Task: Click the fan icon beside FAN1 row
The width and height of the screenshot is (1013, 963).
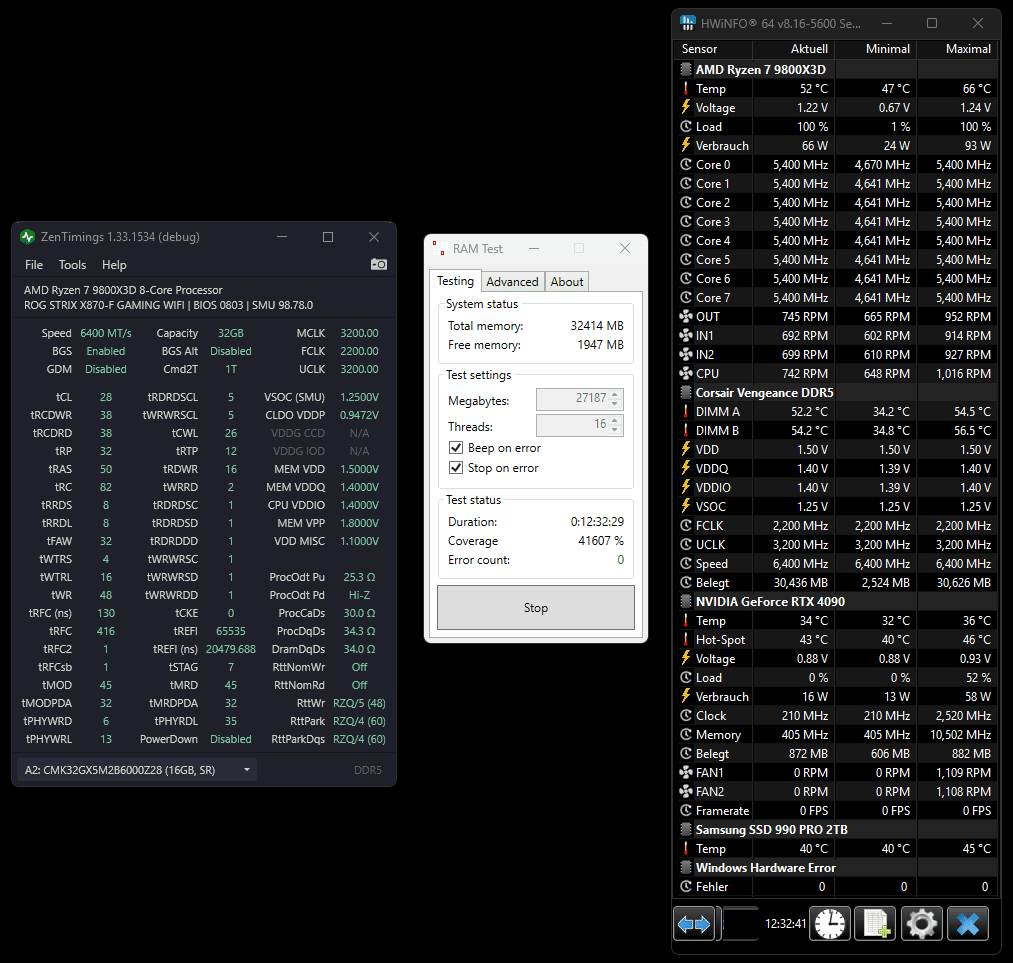Action: click(685, 772)
